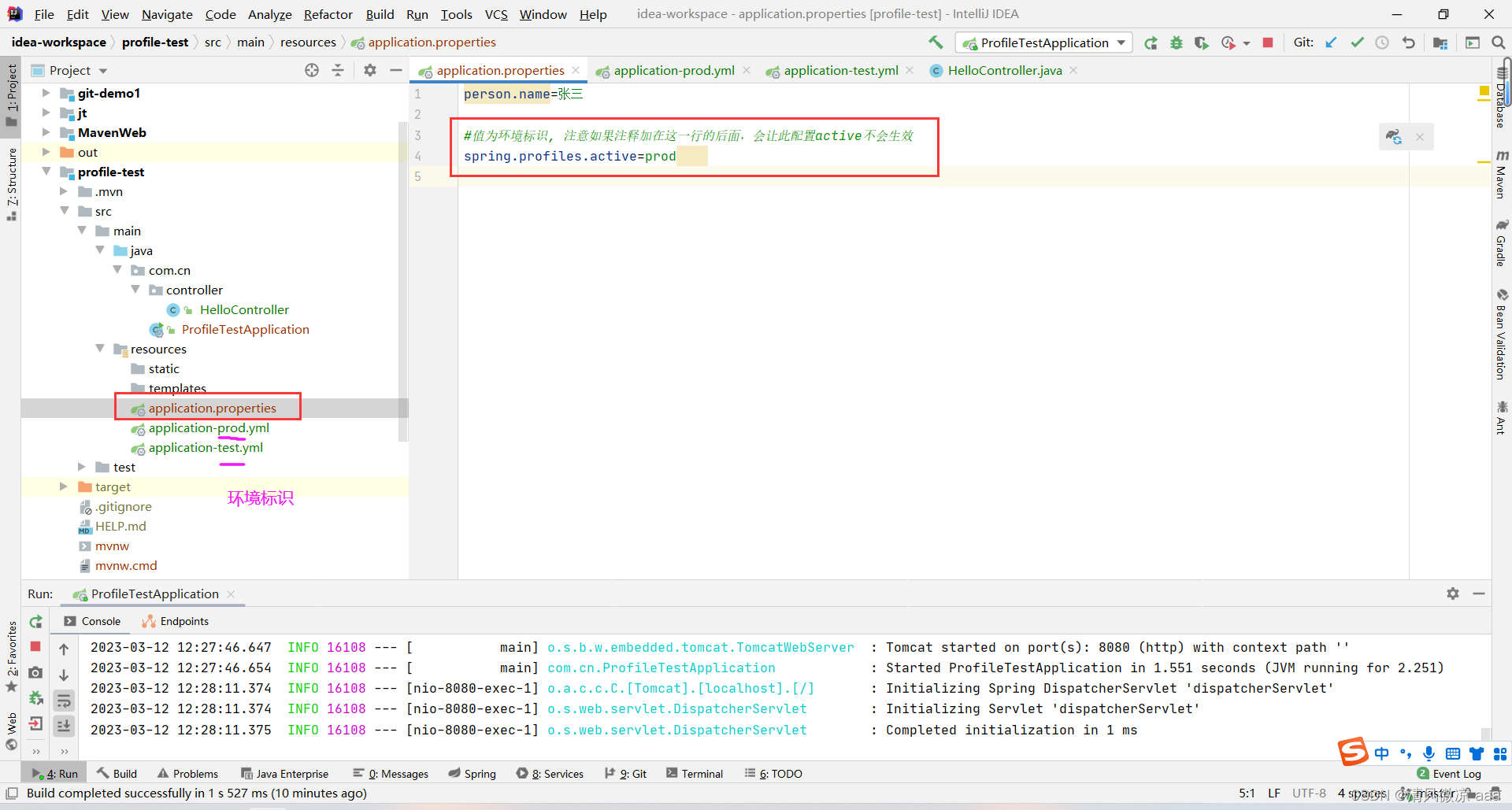Open Database side panel
Viewport: 1512px width, 810px height.
coord(1502,96)
